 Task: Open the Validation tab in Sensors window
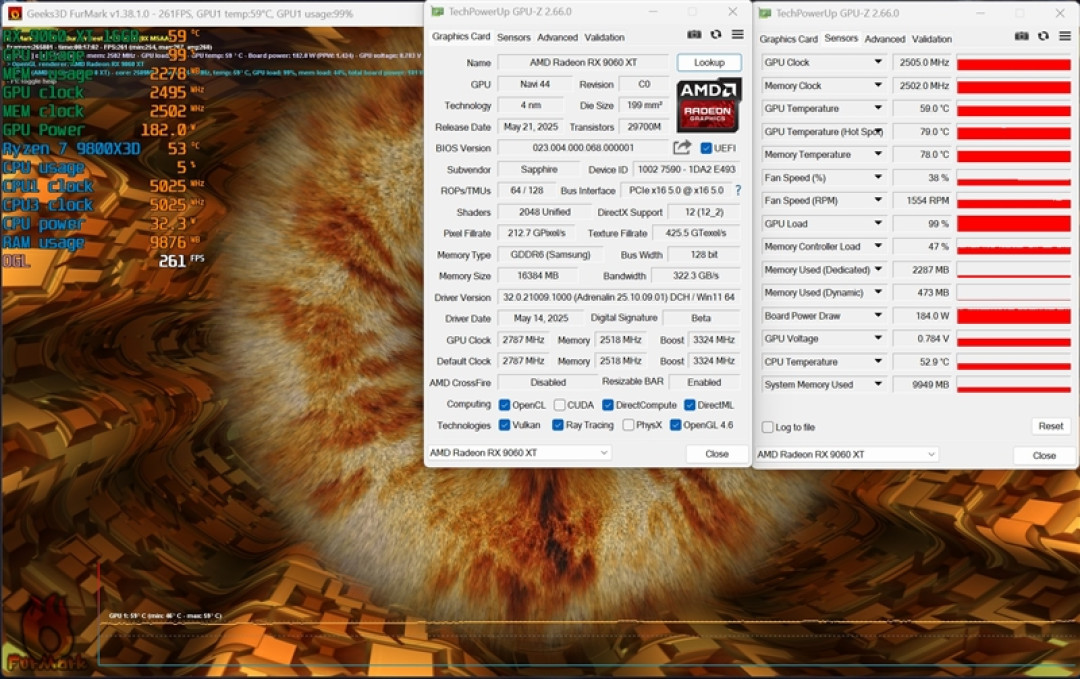931,39
